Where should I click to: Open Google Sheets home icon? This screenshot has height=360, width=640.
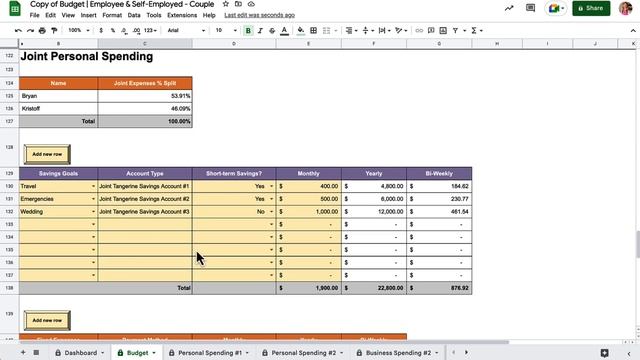click(x=15, y=9)
